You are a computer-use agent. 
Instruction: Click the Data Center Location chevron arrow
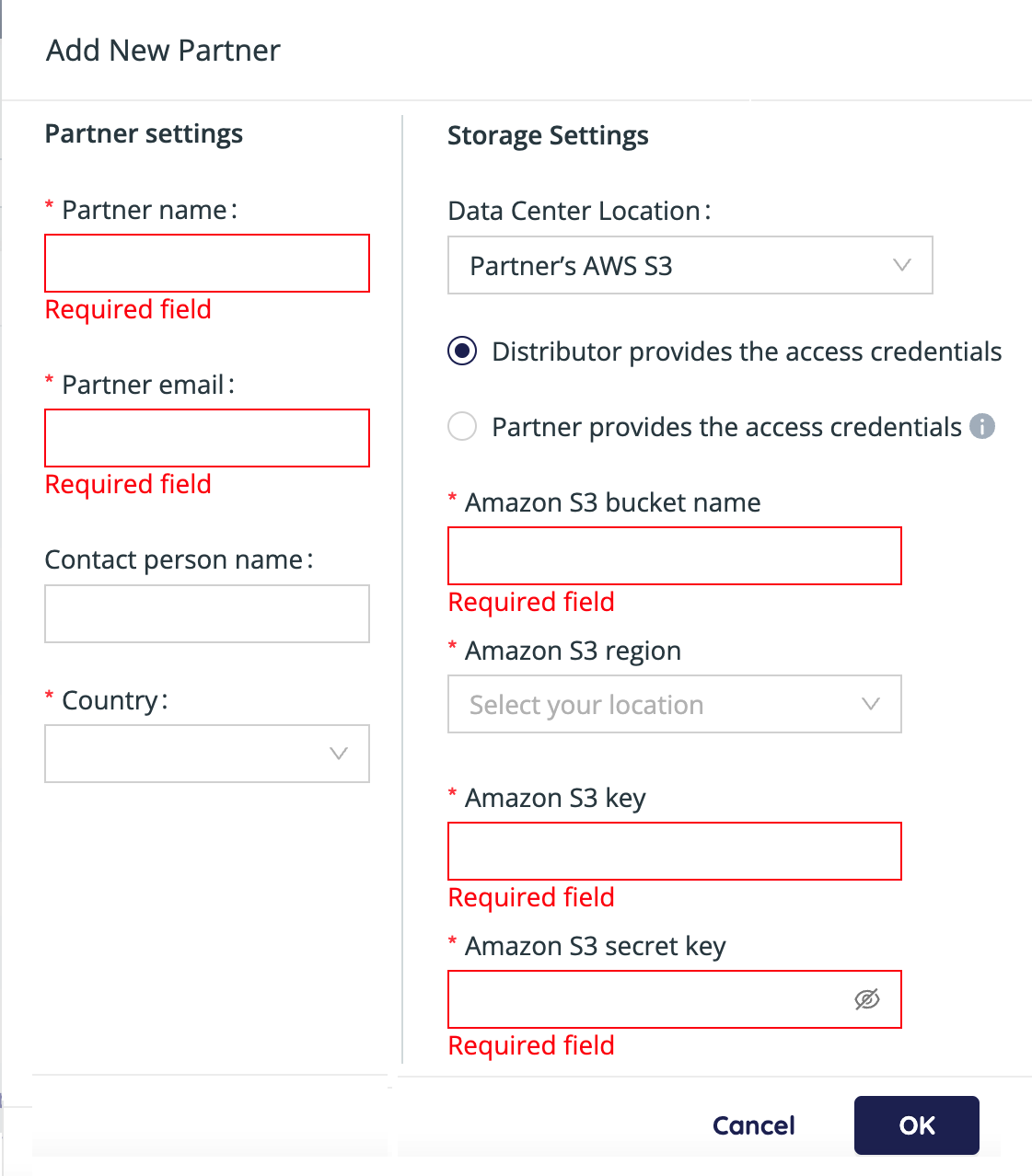pos(902,265)
